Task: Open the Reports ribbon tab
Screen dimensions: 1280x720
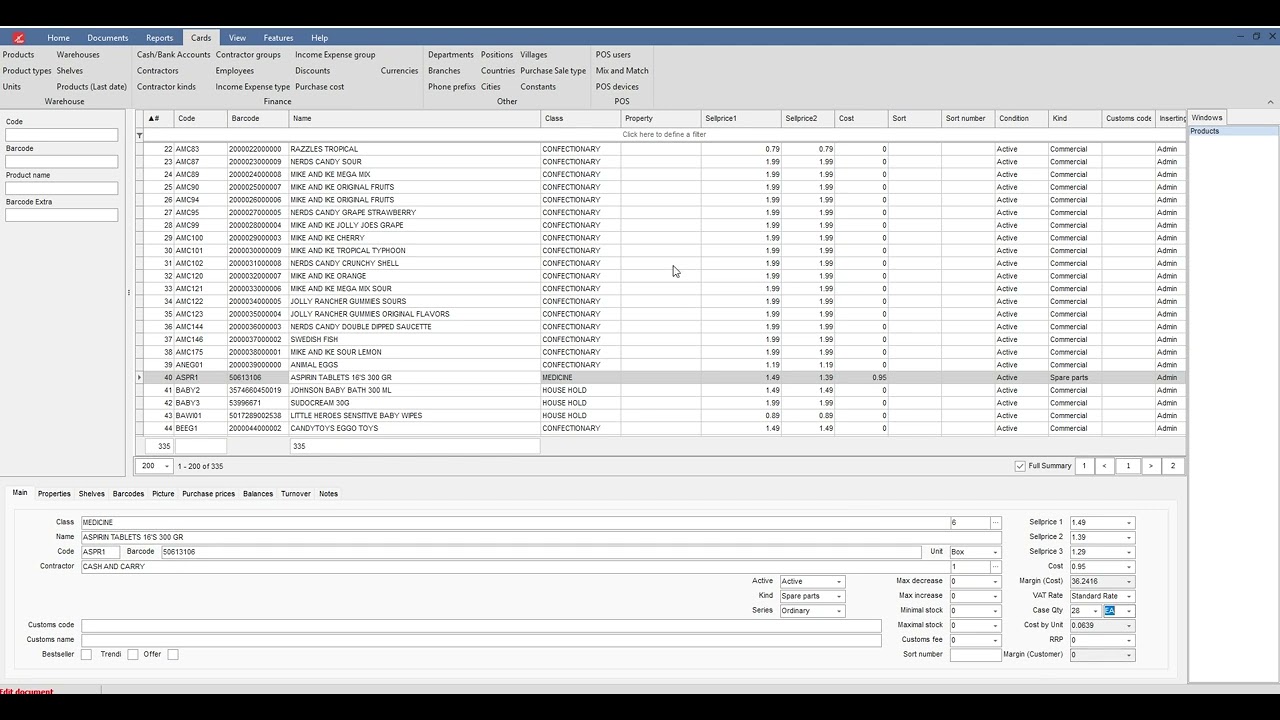Action: click(159, 38)
